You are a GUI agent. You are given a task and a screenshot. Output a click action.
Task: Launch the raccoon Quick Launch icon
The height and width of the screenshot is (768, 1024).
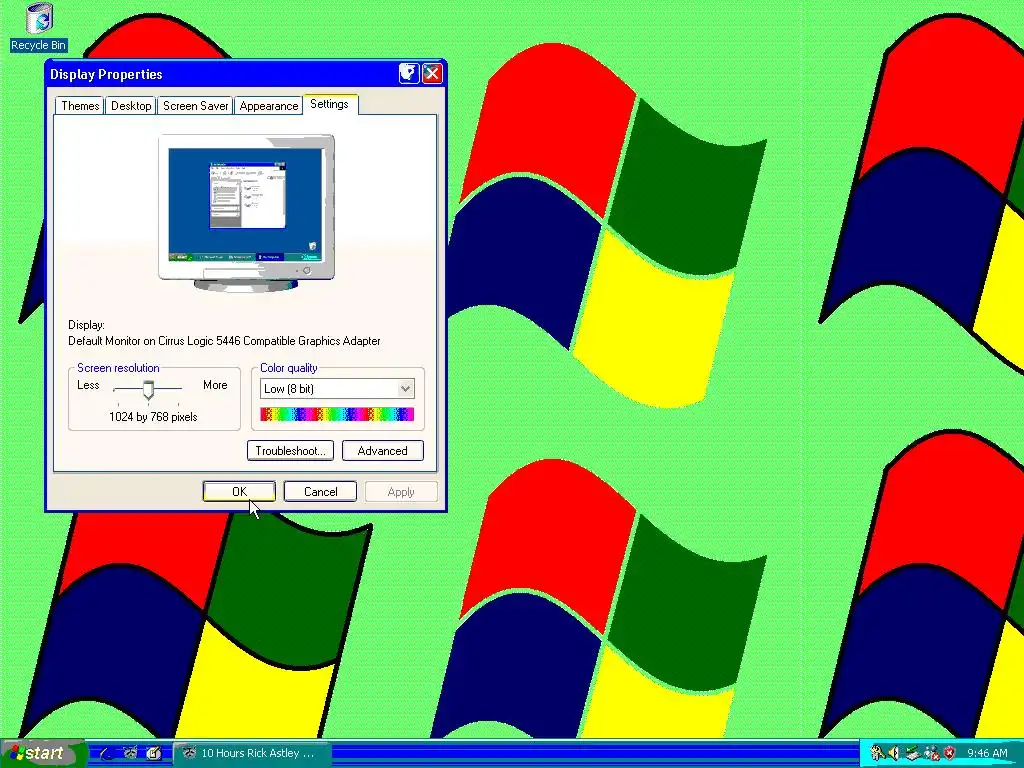click(130, 752)
